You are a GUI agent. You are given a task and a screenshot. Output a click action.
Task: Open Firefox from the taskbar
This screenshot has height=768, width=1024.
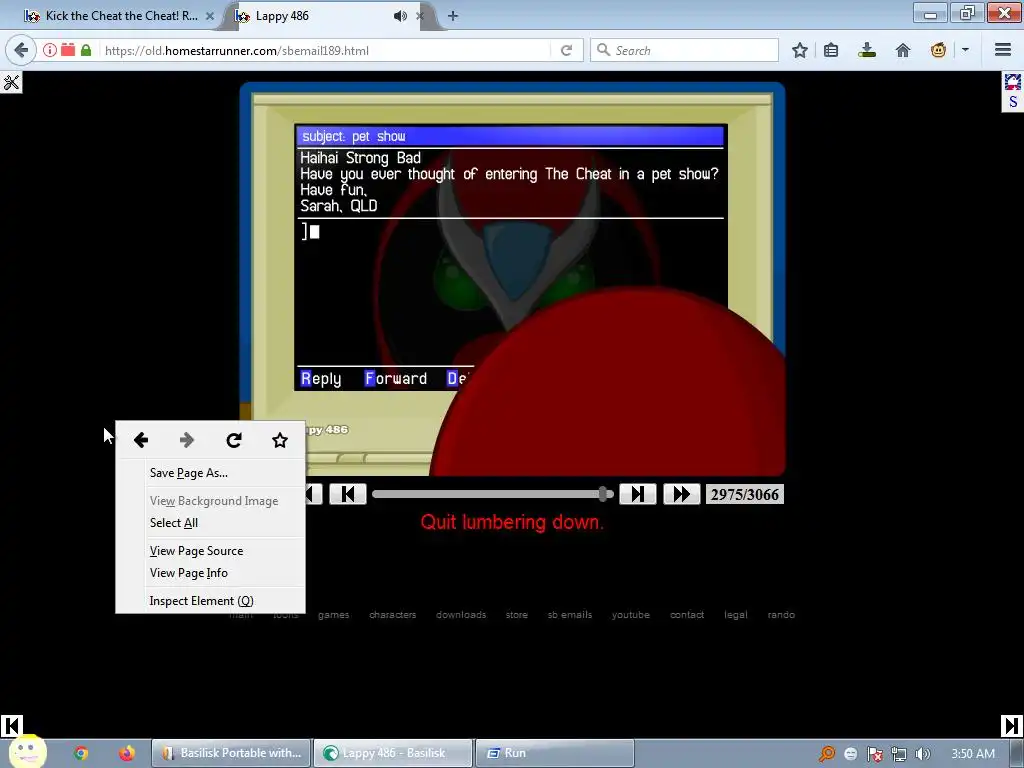coord(127,753)
